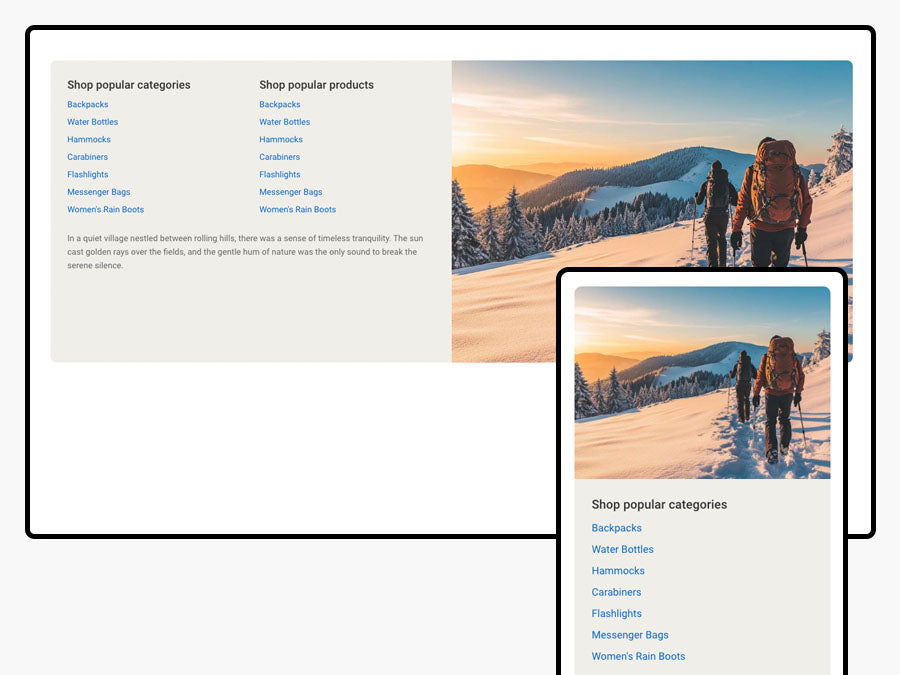Open Women's Rain Boots in mobile layout
The height and width of the screenshot is (675, 900).
tap(639, 657)
